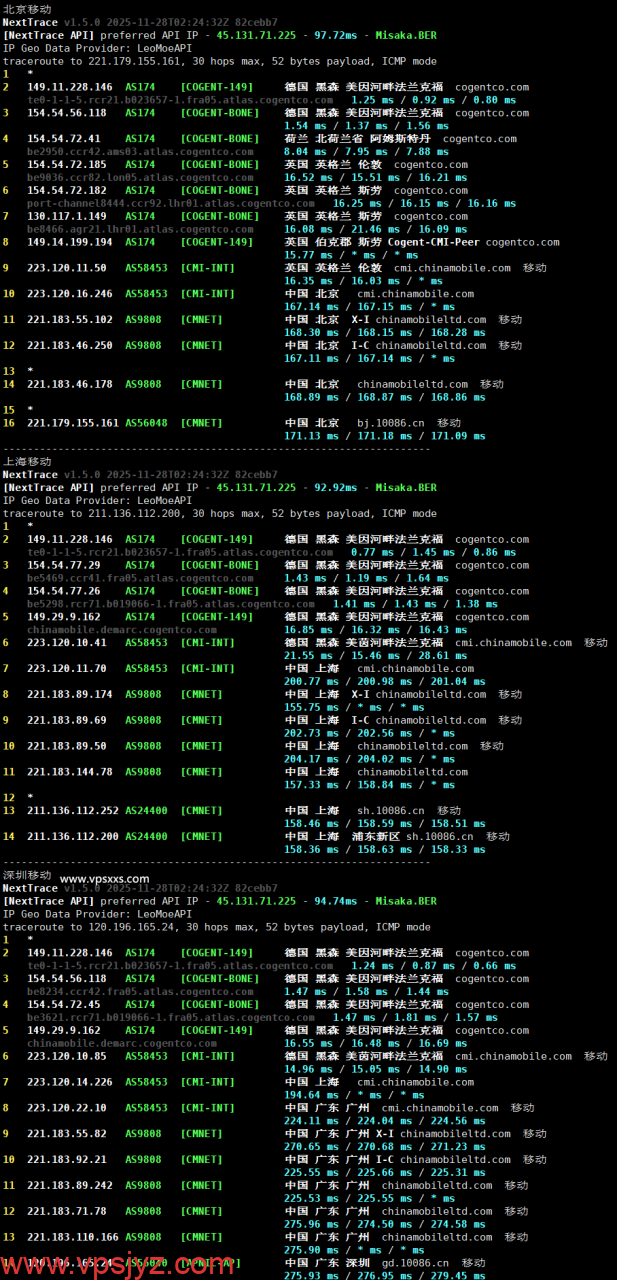The image size is (617, 1280).
Task: Click hop IP 221.183.89.174
Action: [70, 694]
